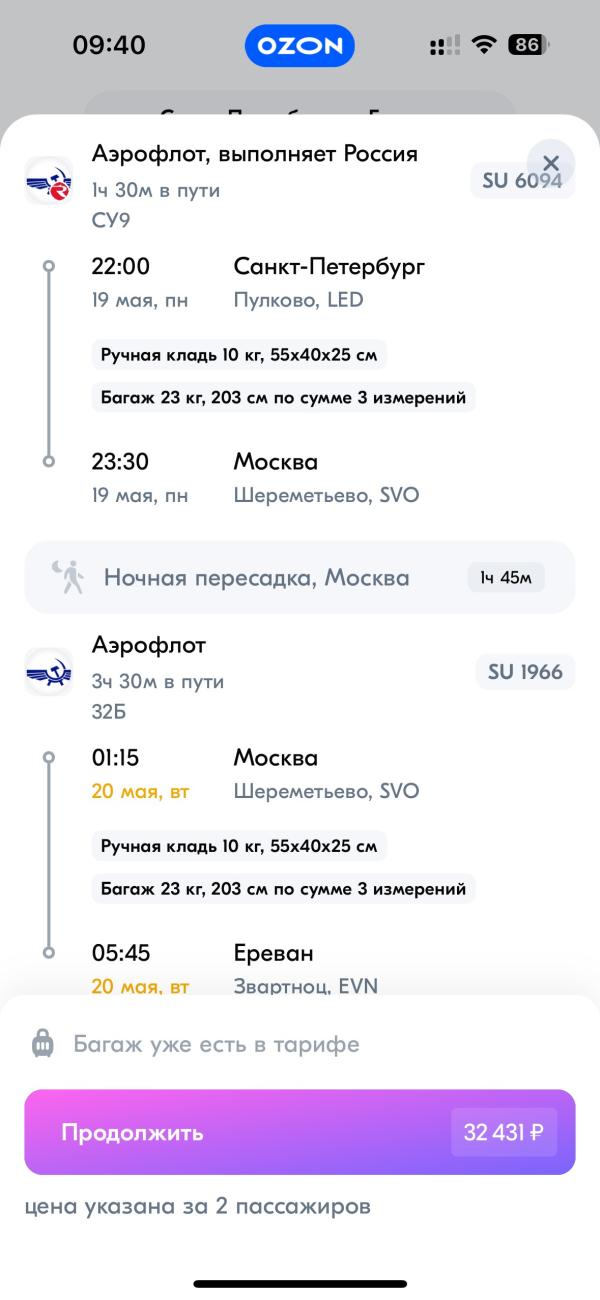The width and height of the screenshot is (600, 1300).
Task: Tap Багаж уже есть в тарифе note
Action: [x=216, y=1045]
